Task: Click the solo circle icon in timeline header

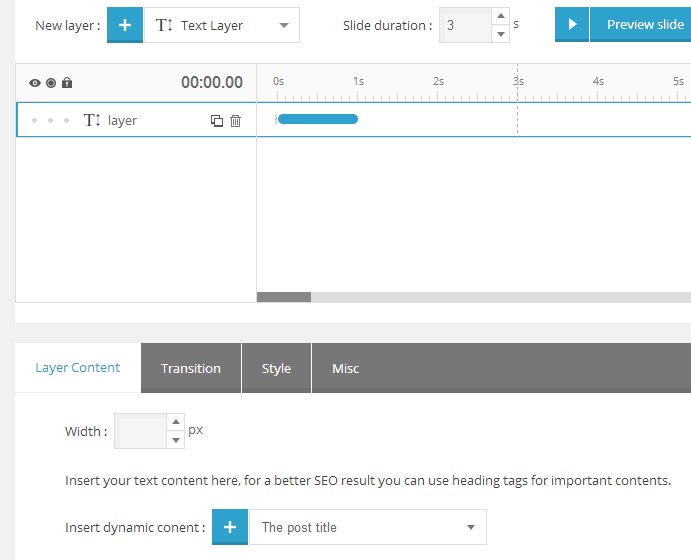Action: point(51,83)
